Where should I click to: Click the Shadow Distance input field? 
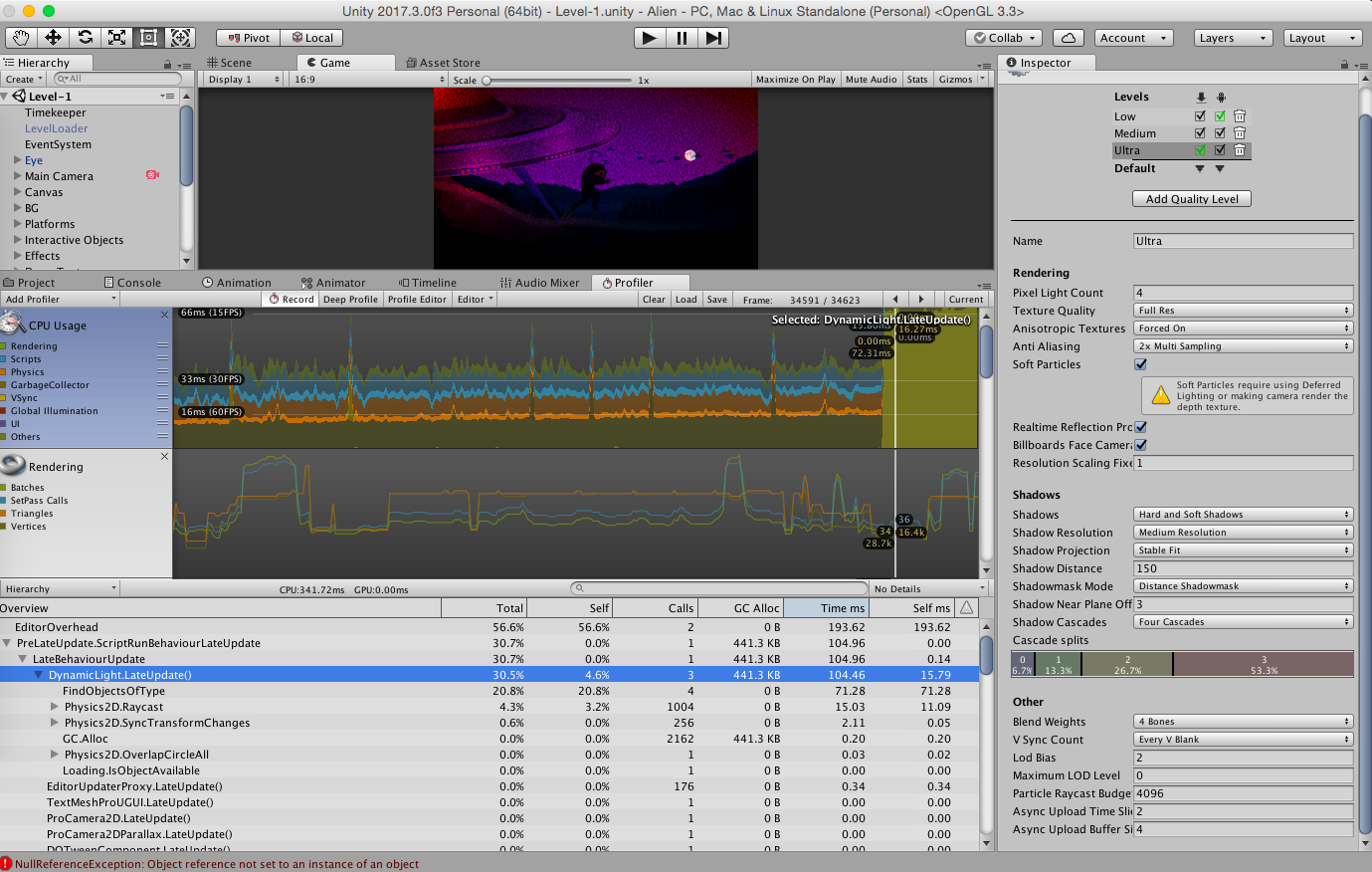[1243, 568]
